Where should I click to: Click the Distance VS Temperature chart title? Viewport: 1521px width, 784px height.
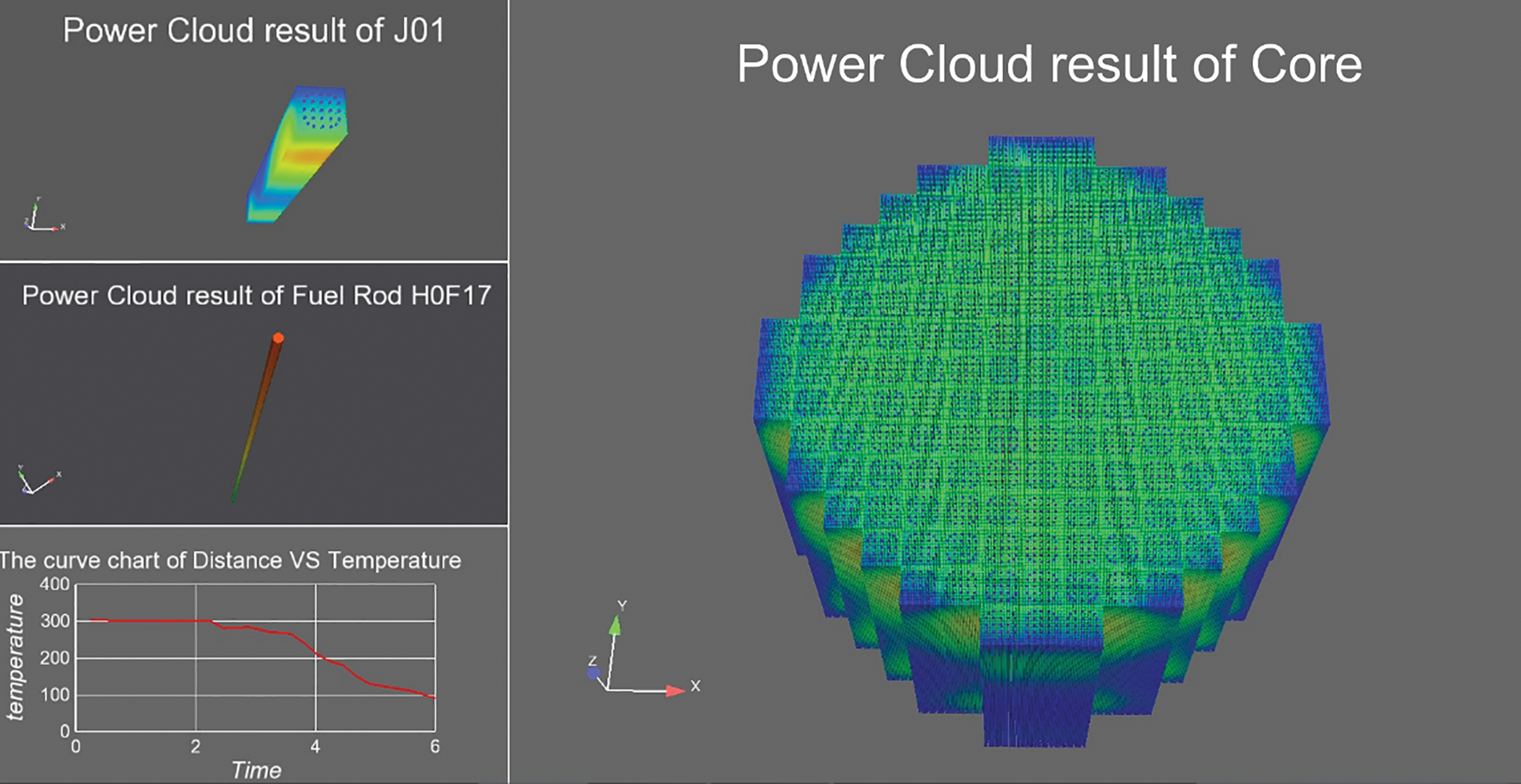click(230, 560)
